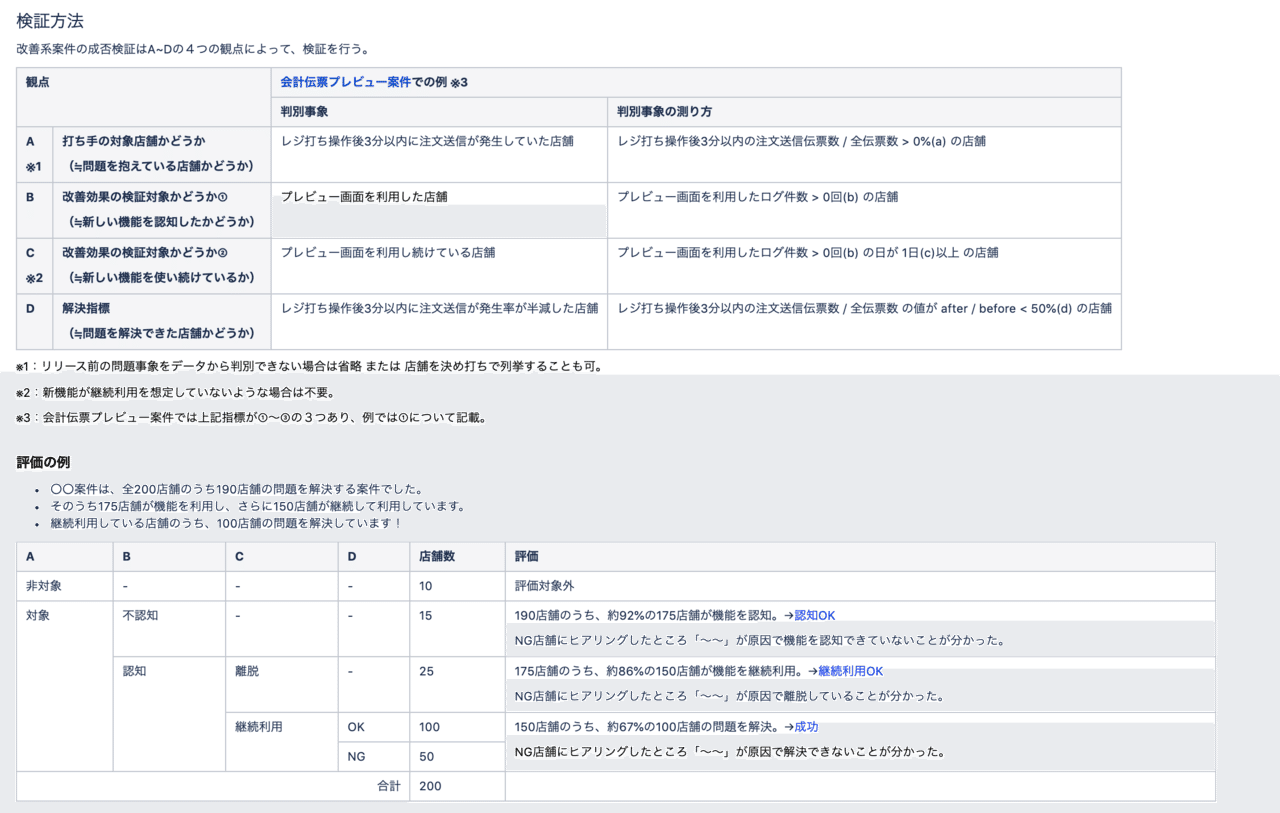Click the 成功 link
Viewport: 1280px width, 813px height.
[x=806, y=727]
